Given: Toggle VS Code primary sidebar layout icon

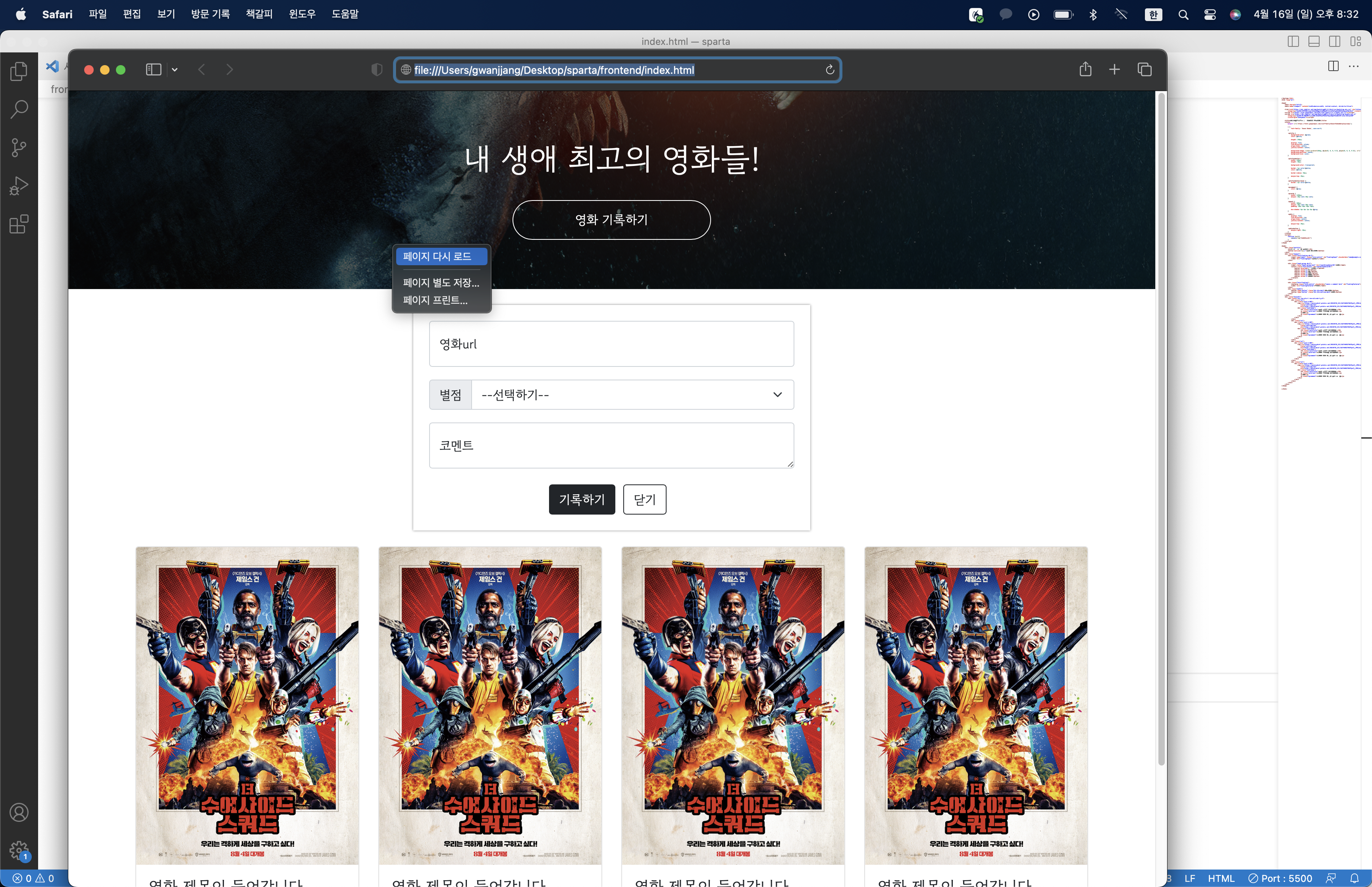Looking at the screenshot, I should click(x=1293, y=41).
